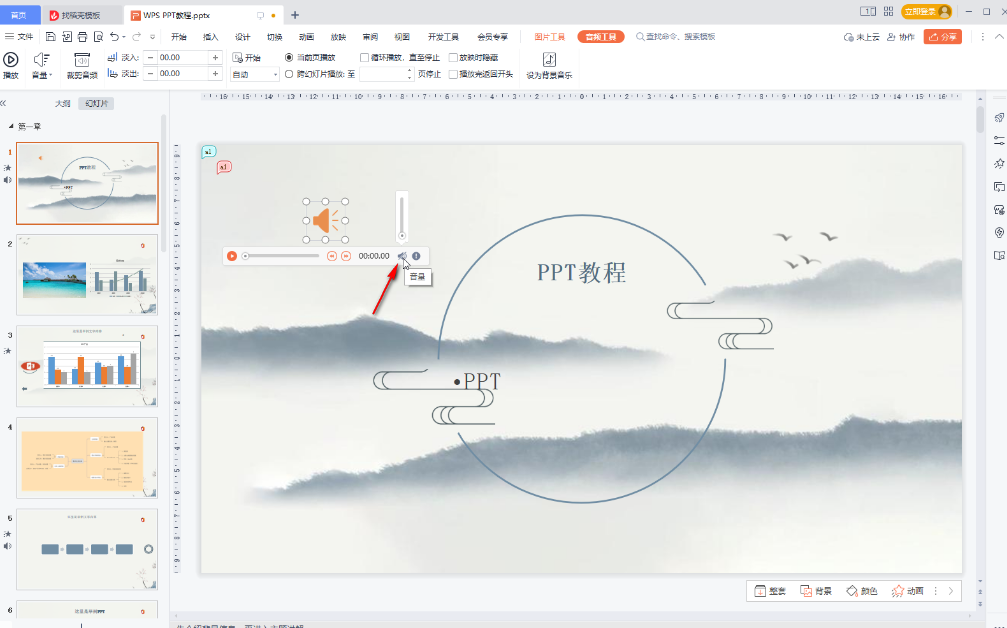Viewport: 1007px width, 628px height.
Task: Open the 颜色 color settings at bottom right
Action: [x=862, y=591]
